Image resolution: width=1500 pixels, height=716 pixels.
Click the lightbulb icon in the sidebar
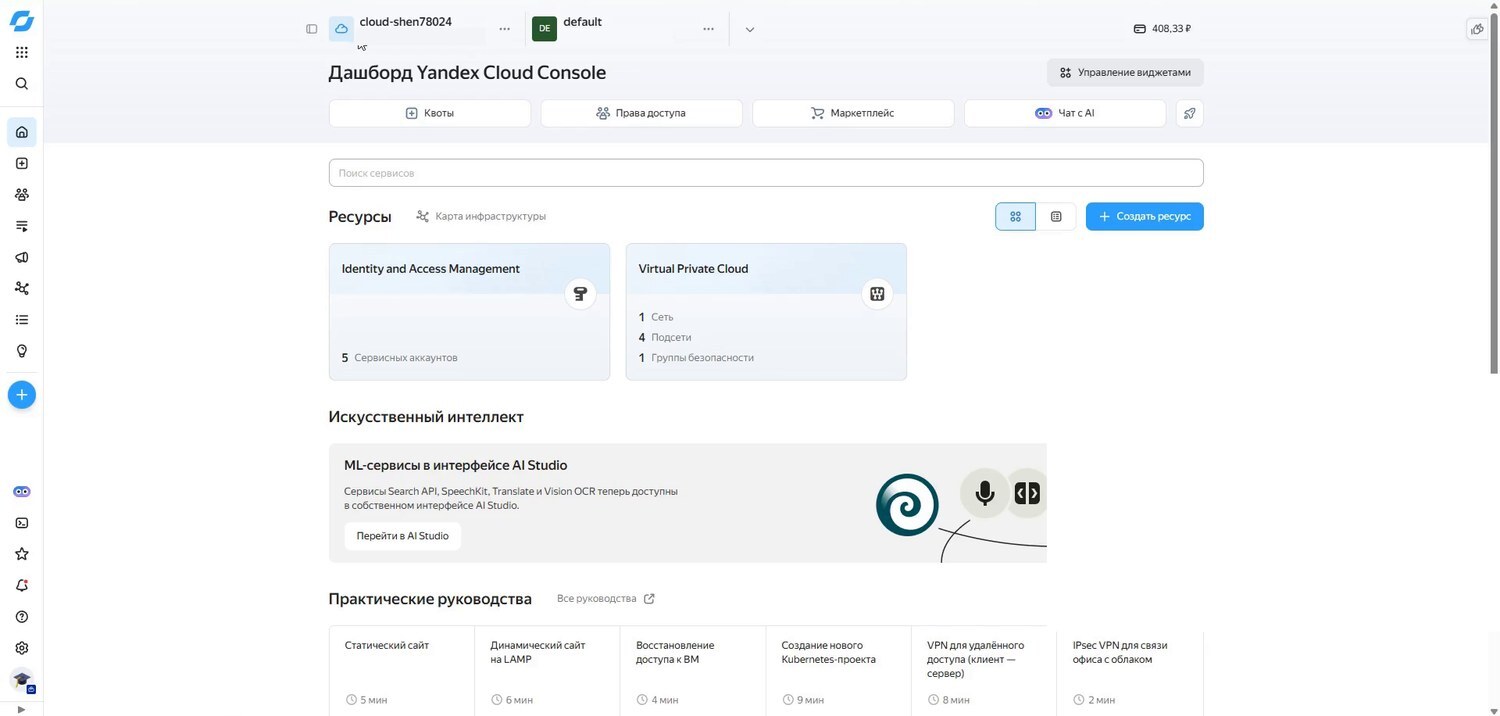click(22, 351)
